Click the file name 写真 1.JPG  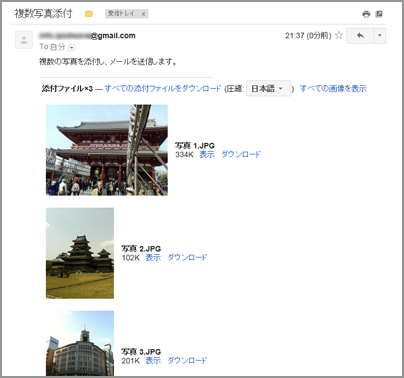point(195,146)
